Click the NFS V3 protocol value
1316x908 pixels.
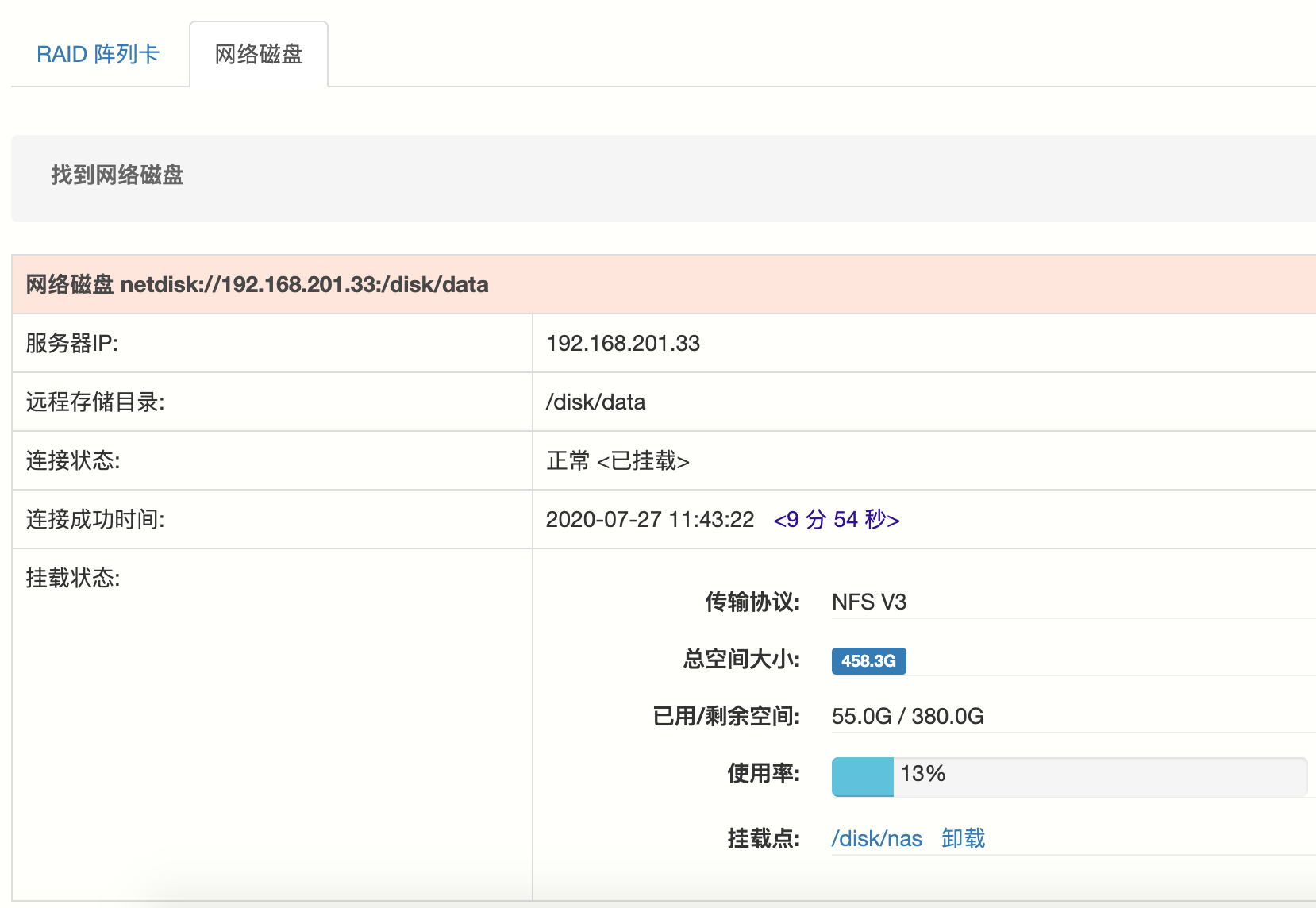coord(868,602)
